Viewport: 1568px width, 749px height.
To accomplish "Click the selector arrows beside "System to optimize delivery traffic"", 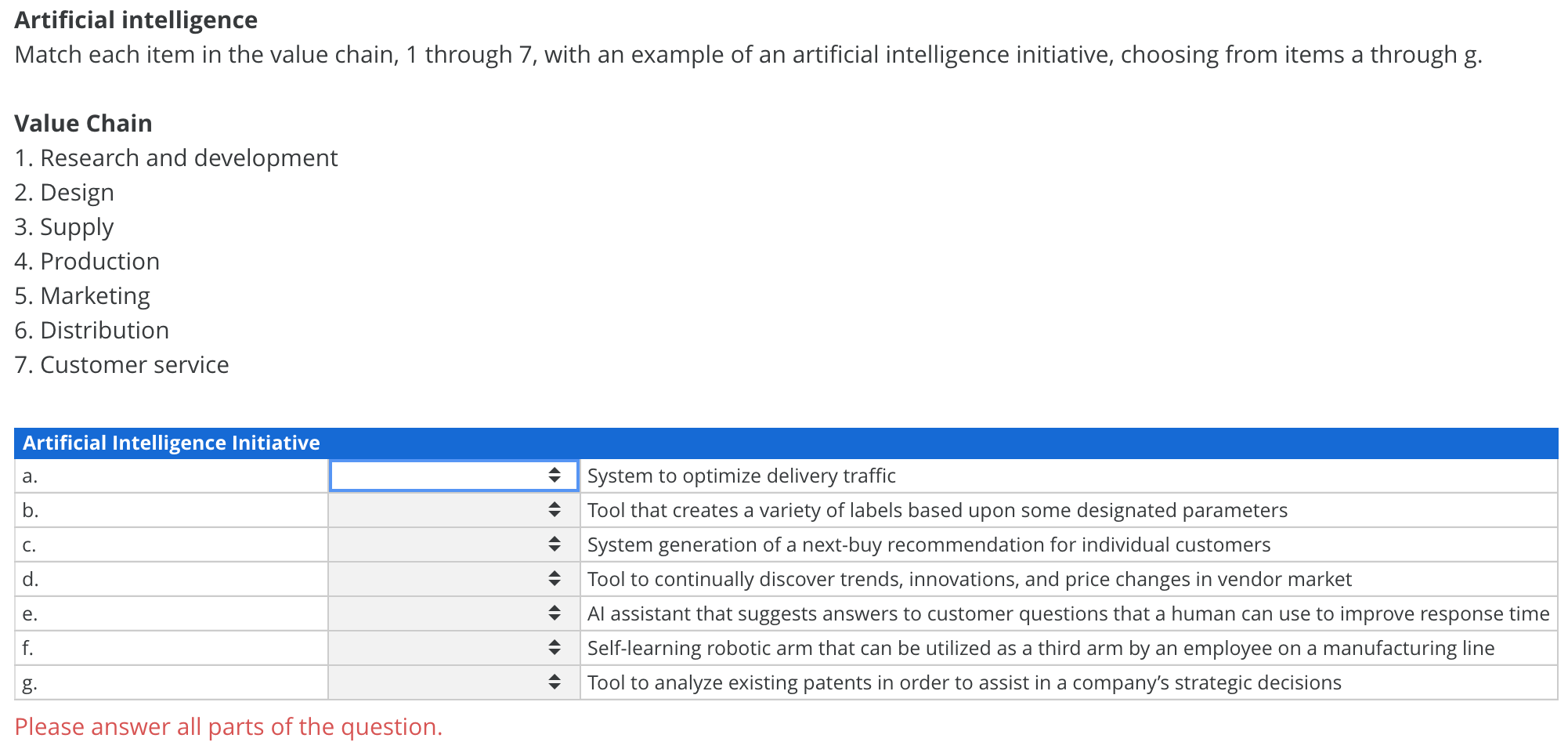I will pyautogui.click(x=555, y=475).
